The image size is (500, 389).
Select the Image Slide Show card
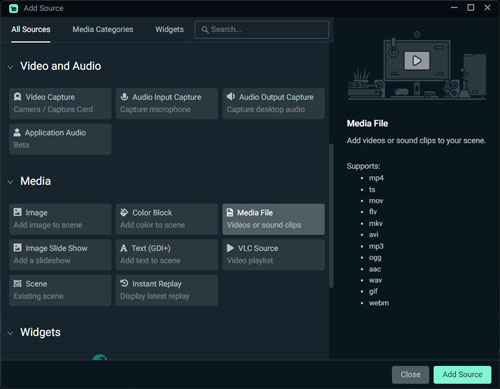pos(60,255)
